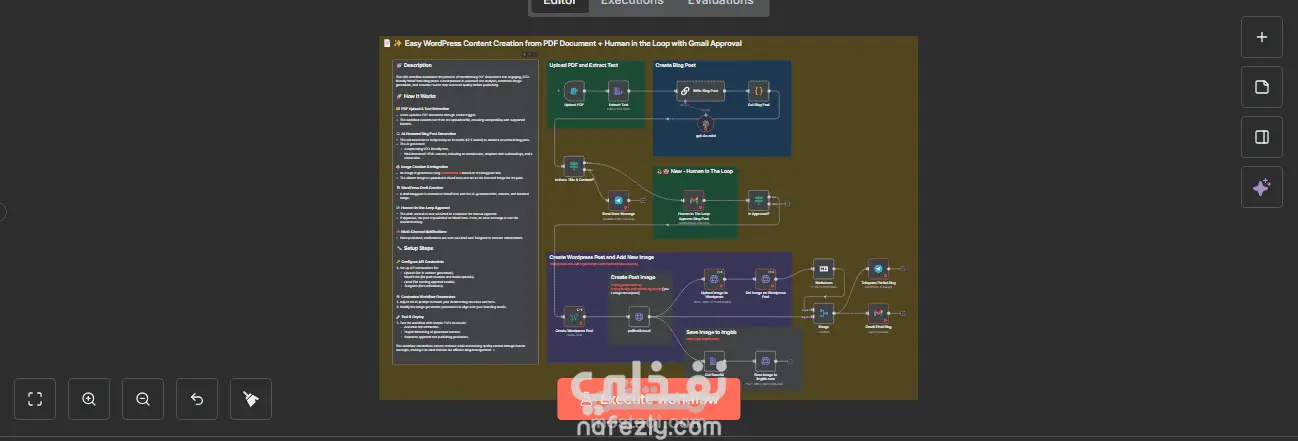Select the Upload PDF trigger node
1298x441 pixels.
coord(574,91)
